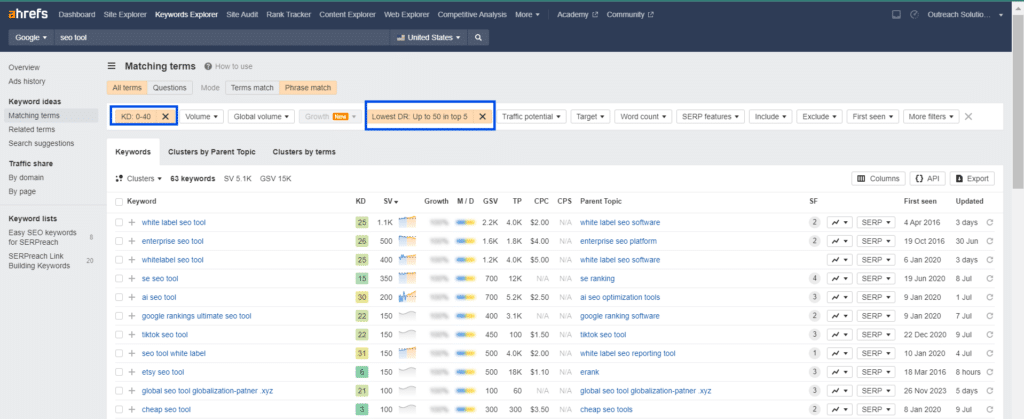Add enterprise seo tool to list
The width and height of the screenshot is (1024, 419).
coord(131,241)
